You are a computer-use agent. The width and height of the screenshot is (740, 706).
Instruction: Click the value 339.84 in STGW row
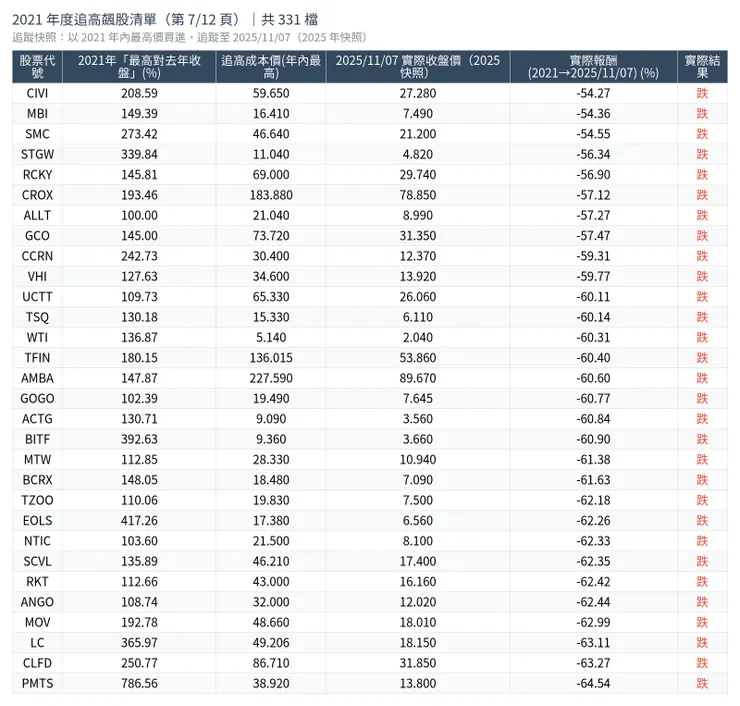[139, 154]
